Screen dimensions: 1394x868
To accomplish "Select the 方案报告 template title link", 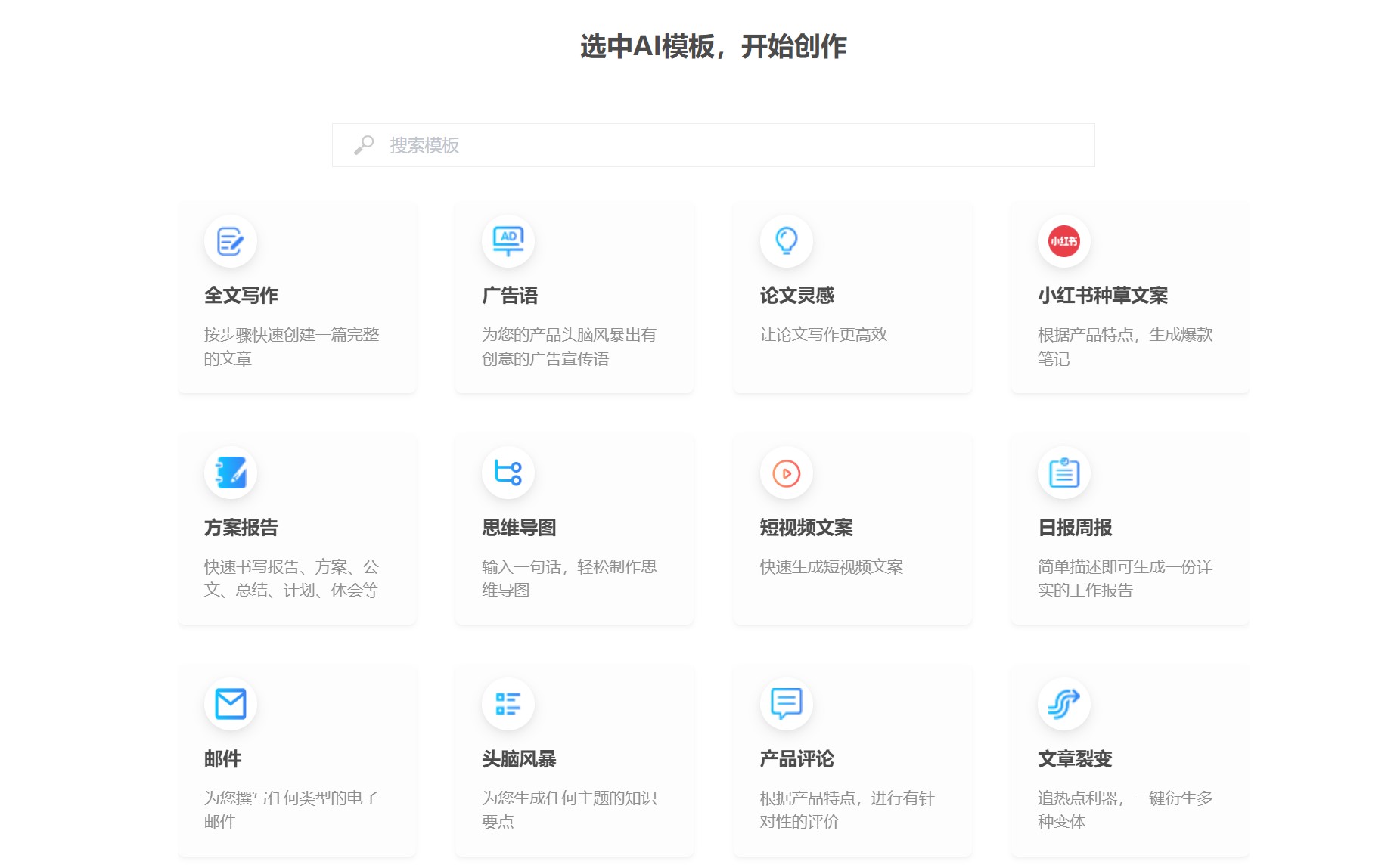I will click(241, 528).
